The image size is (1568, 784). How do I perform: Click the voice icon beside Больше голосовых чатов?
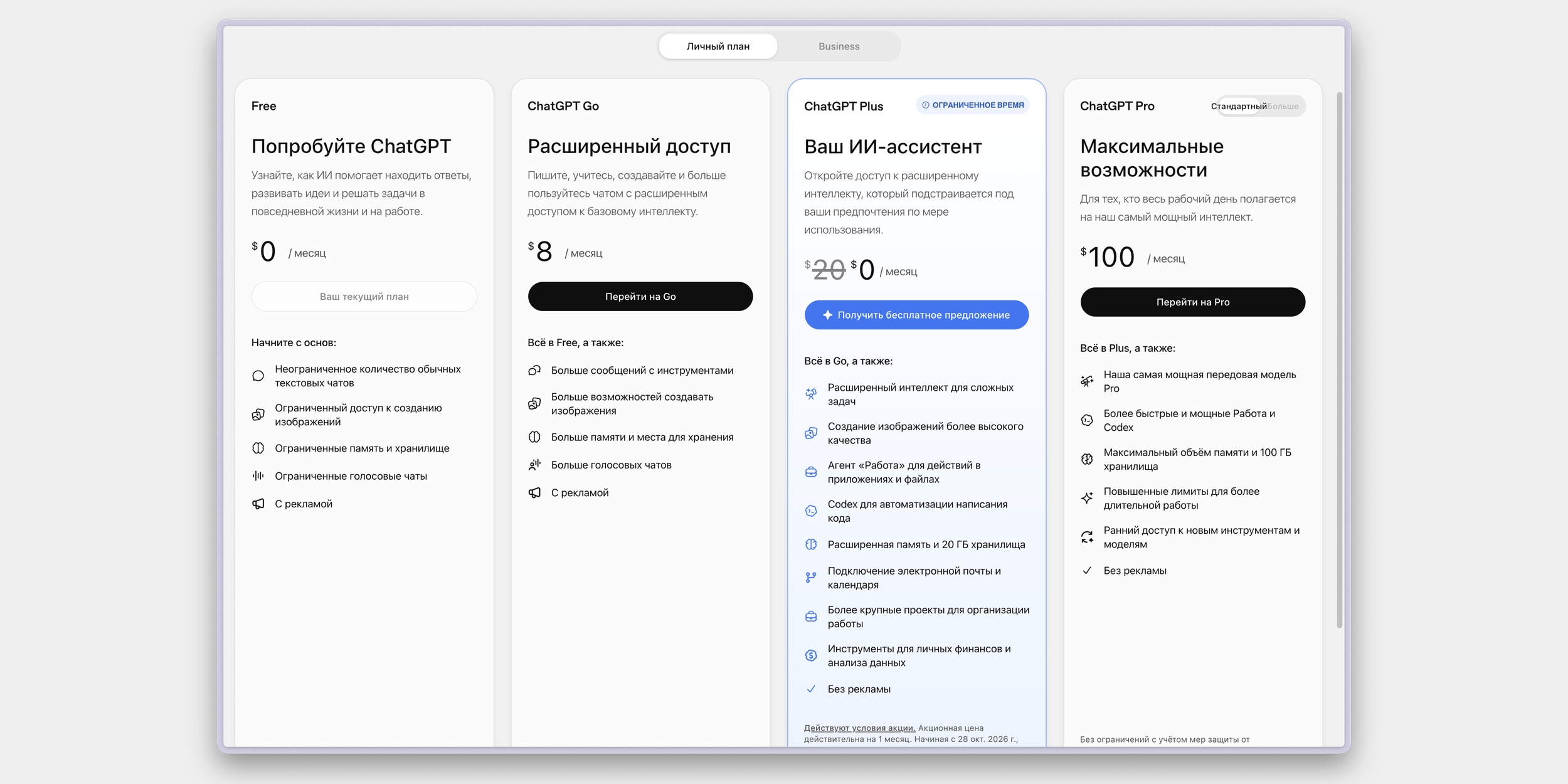(x=534, y=465)
